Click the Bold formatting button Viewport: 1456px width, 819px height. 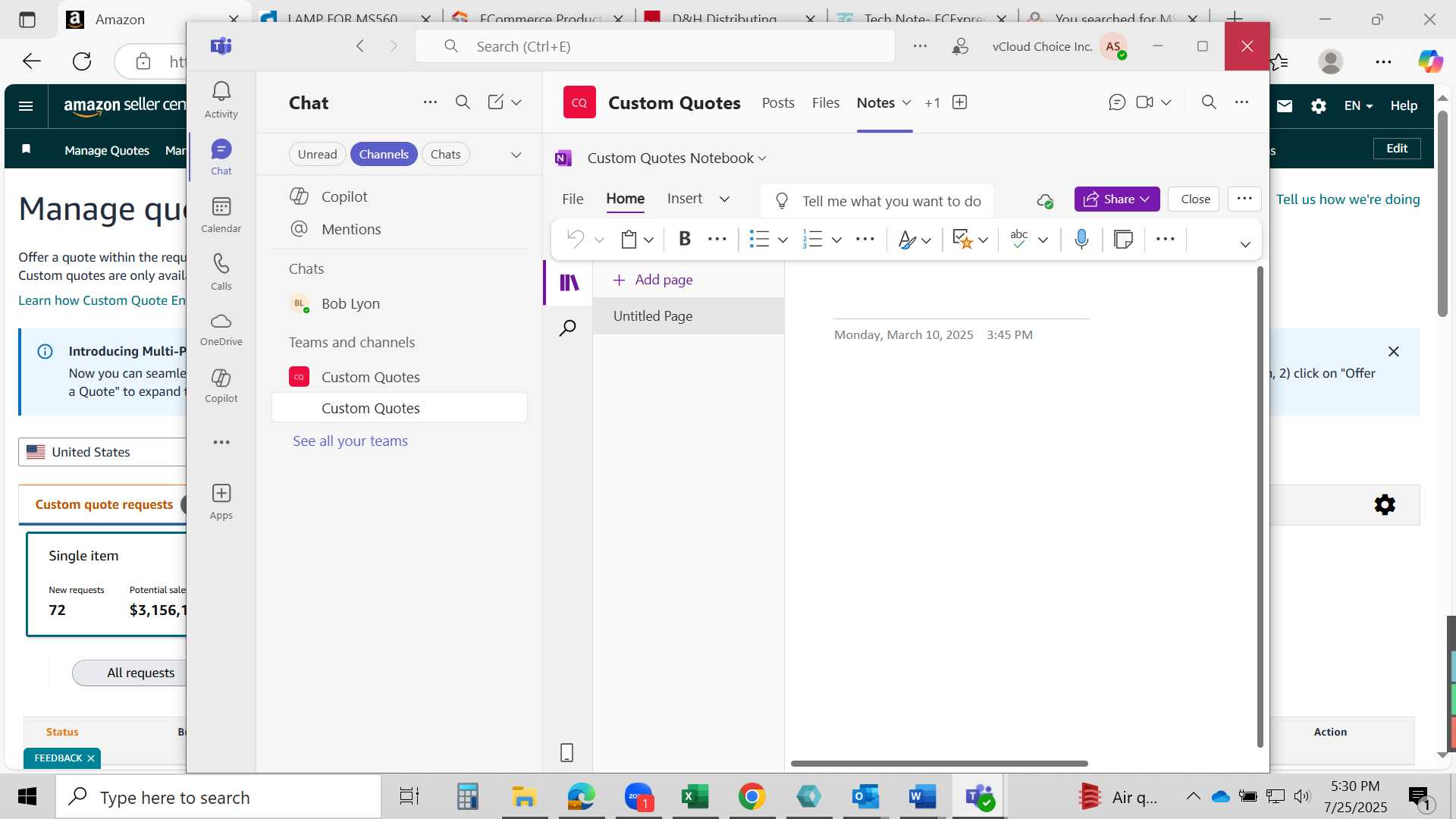point(685,239)
